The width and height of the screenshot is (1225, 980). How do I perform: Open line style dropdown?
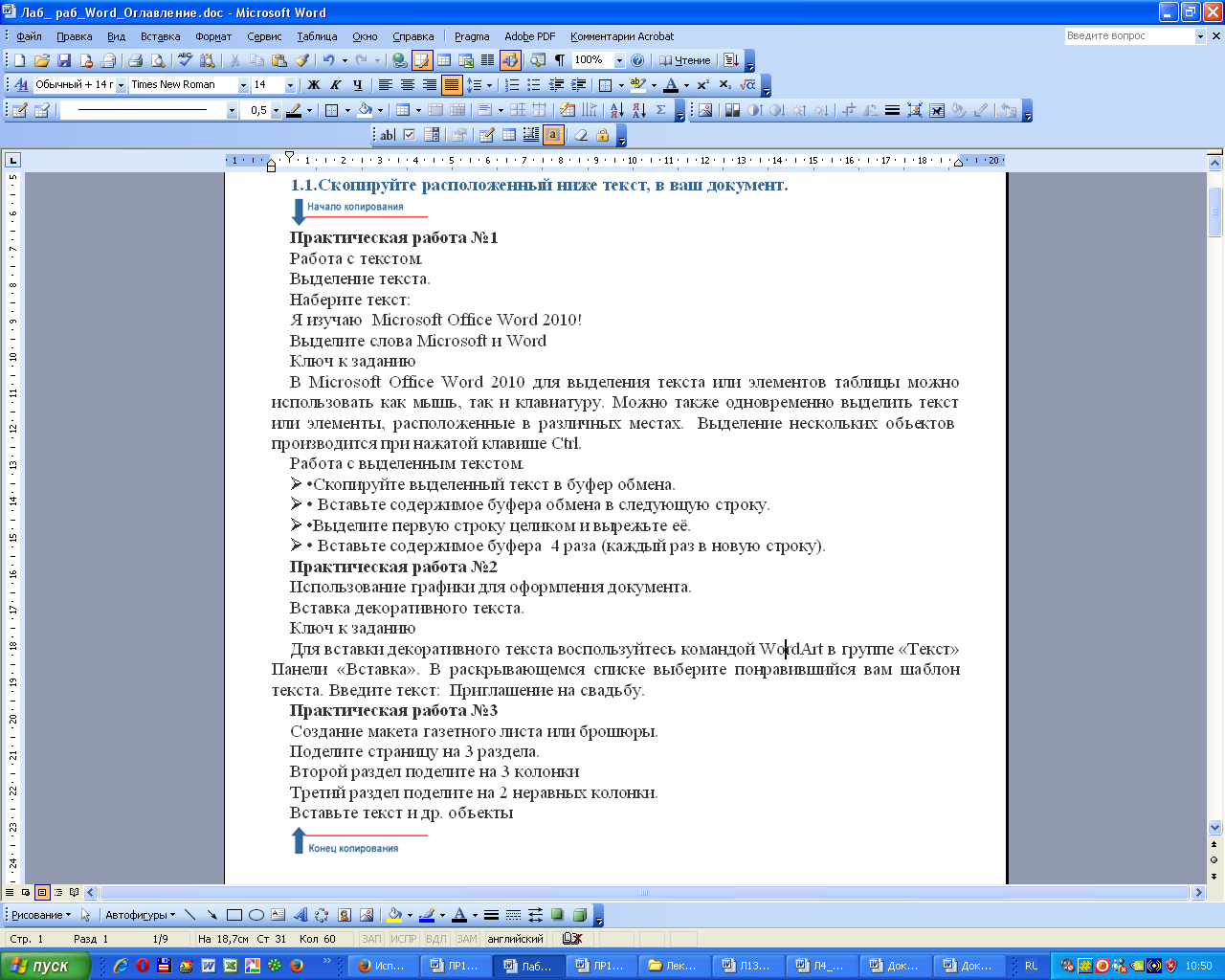coord(232,110)
